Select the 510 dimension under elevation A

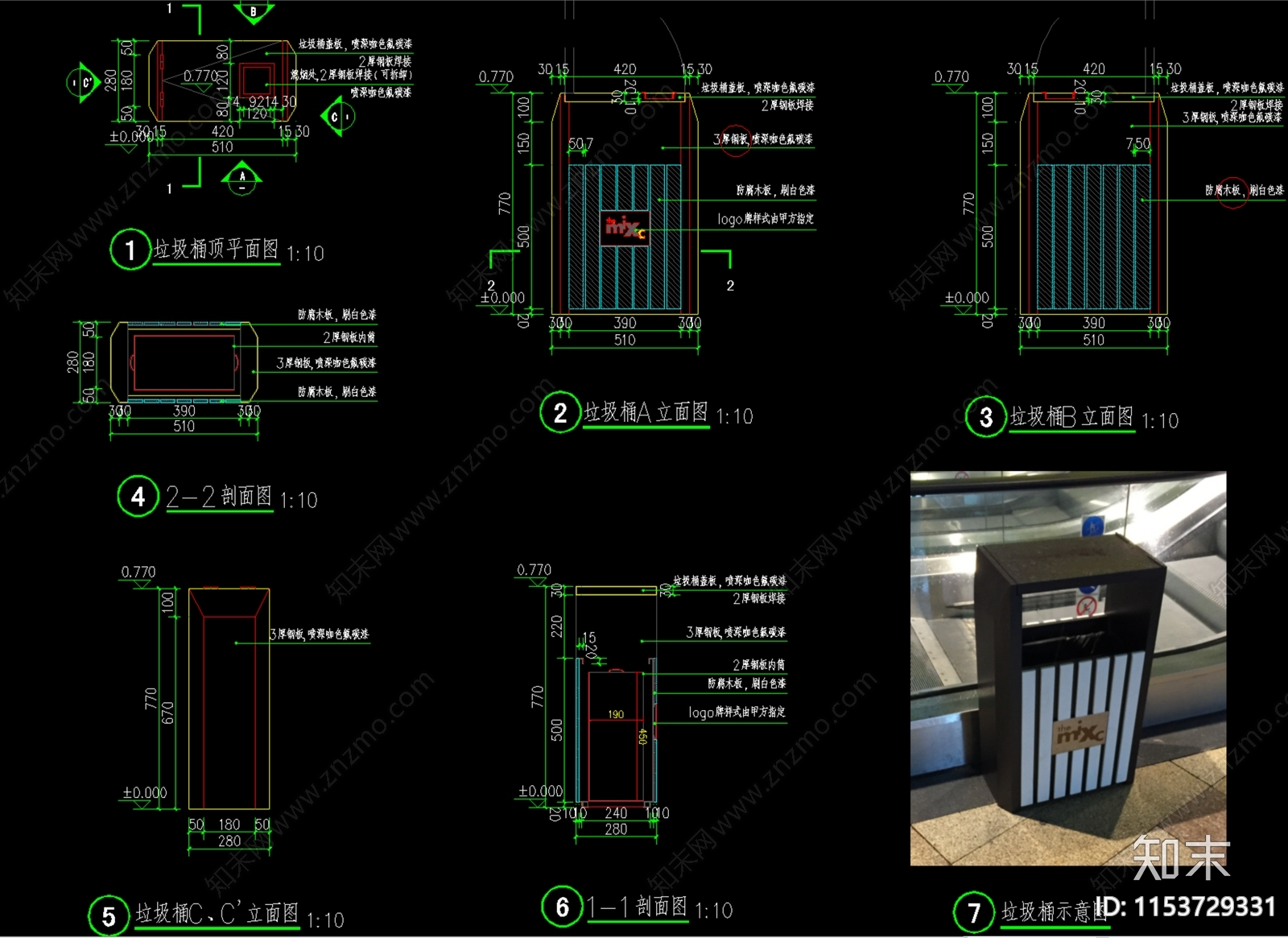pyautogui.click(x=625, y=340)
